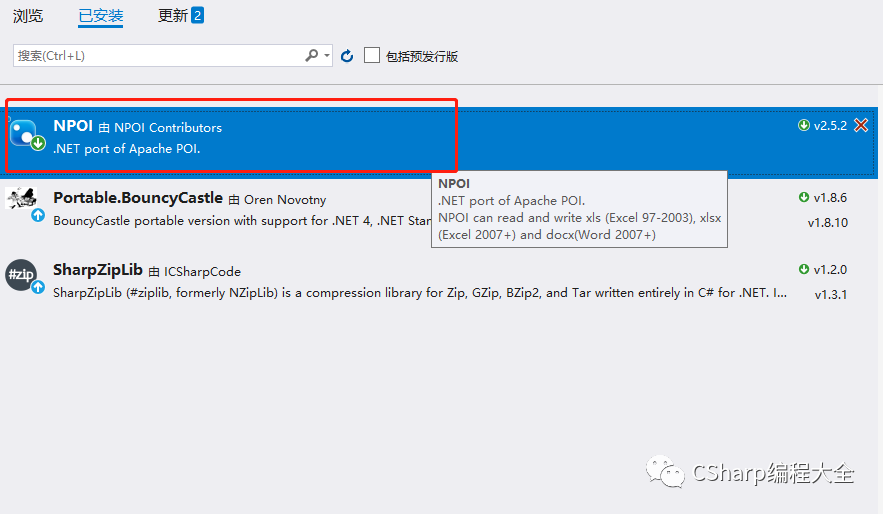Click the Portable.BouncyCastle package icon
Viewport: 883px width, 514px height.
[23, 204]
